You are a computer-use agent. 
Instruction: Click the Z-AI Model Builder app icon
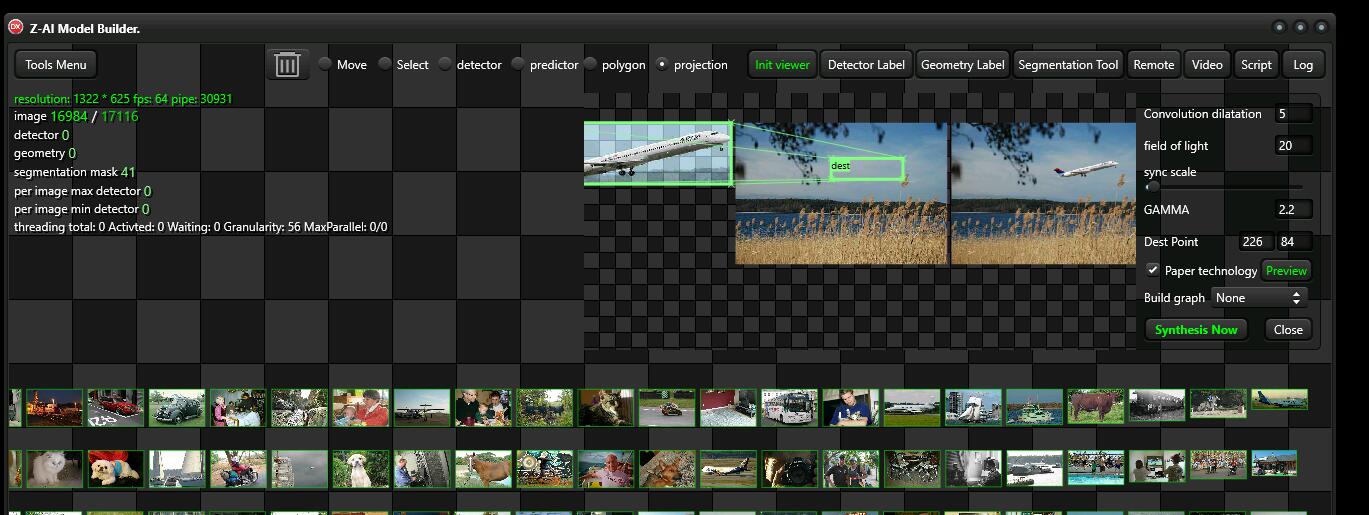(16, 28)
